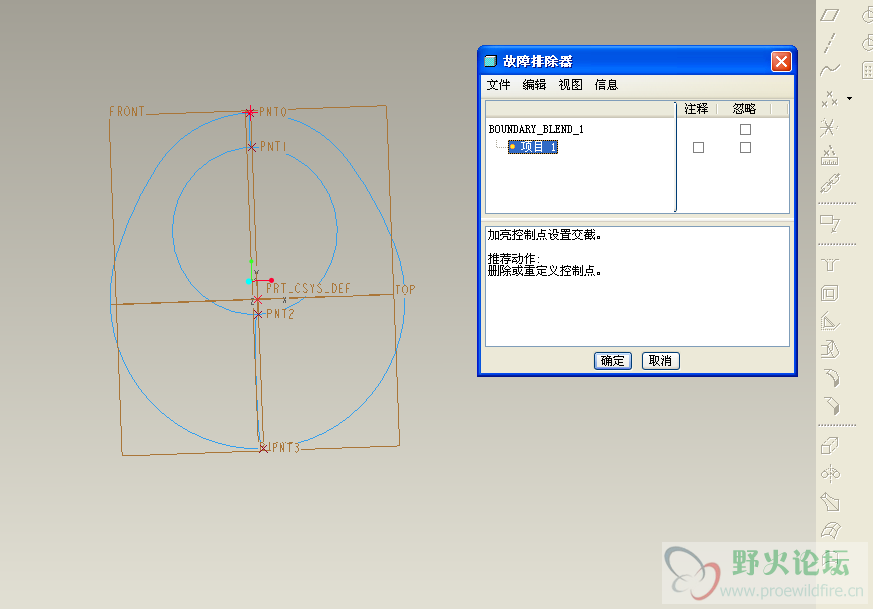Select the Analysis feature tool
This screenshot has height=609, width=873.
830,155
